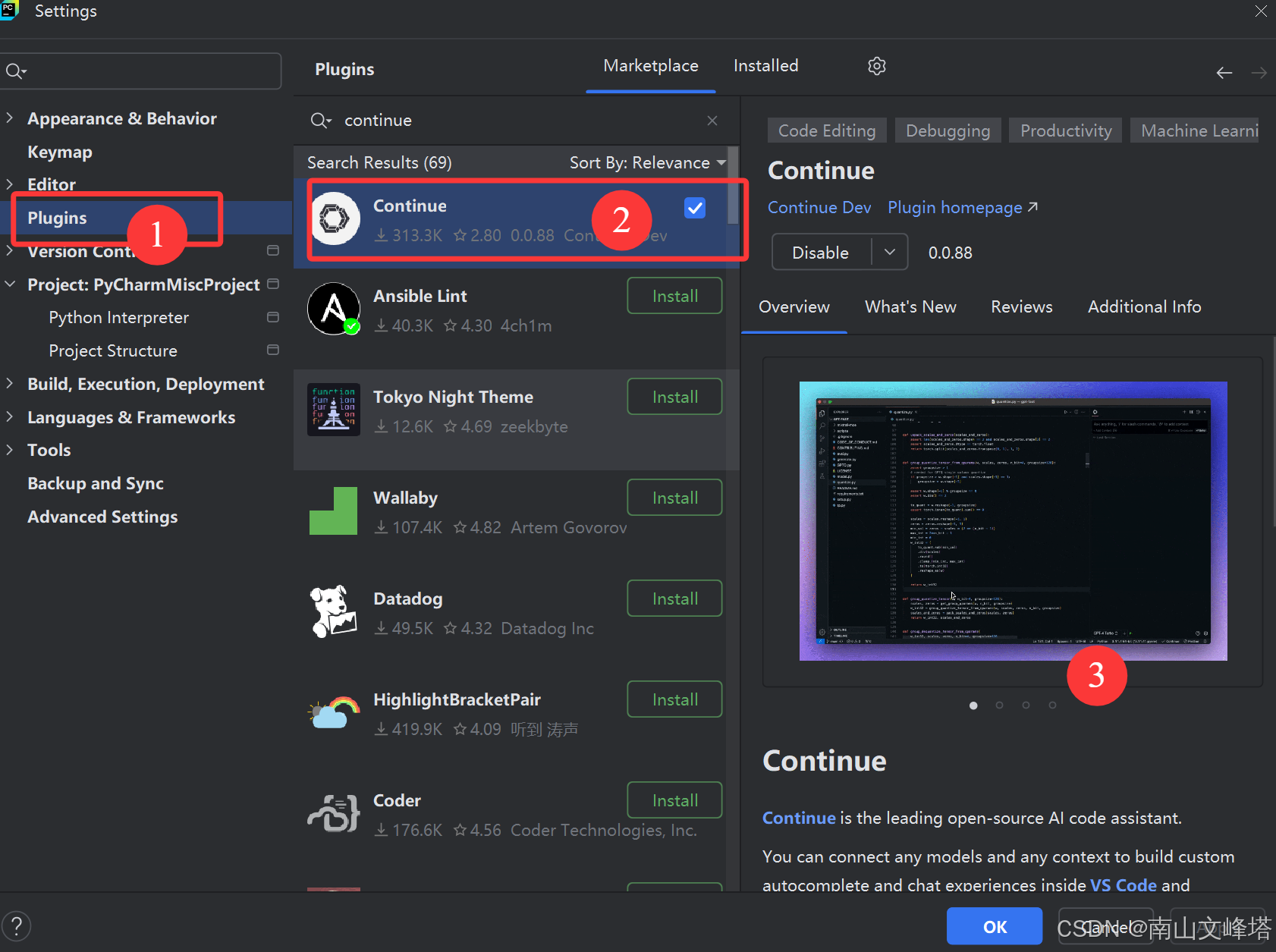Expand Appearance & Behavior settings

tap(10, 118)
